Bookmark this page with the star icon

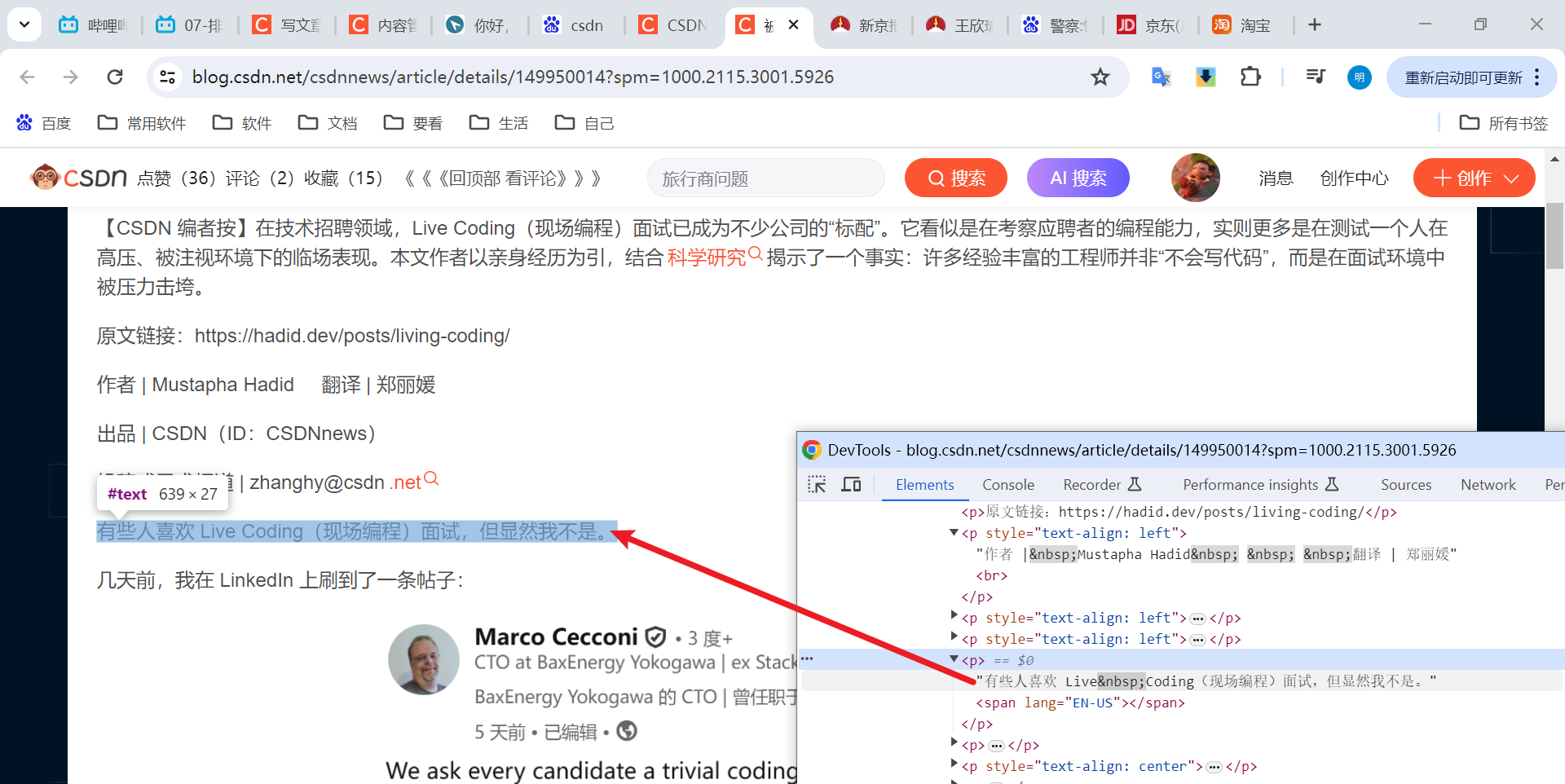(x=1100, y=77)
